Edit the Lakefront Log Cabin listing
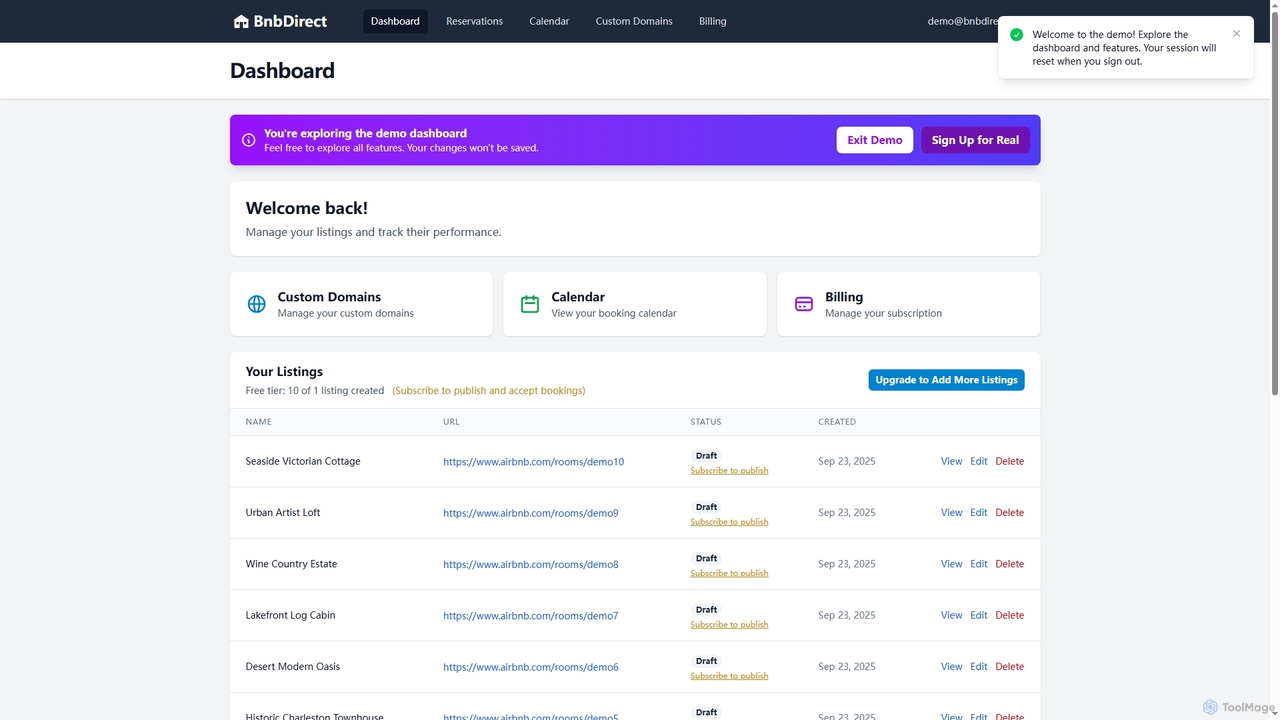 [x=978, y=615]
